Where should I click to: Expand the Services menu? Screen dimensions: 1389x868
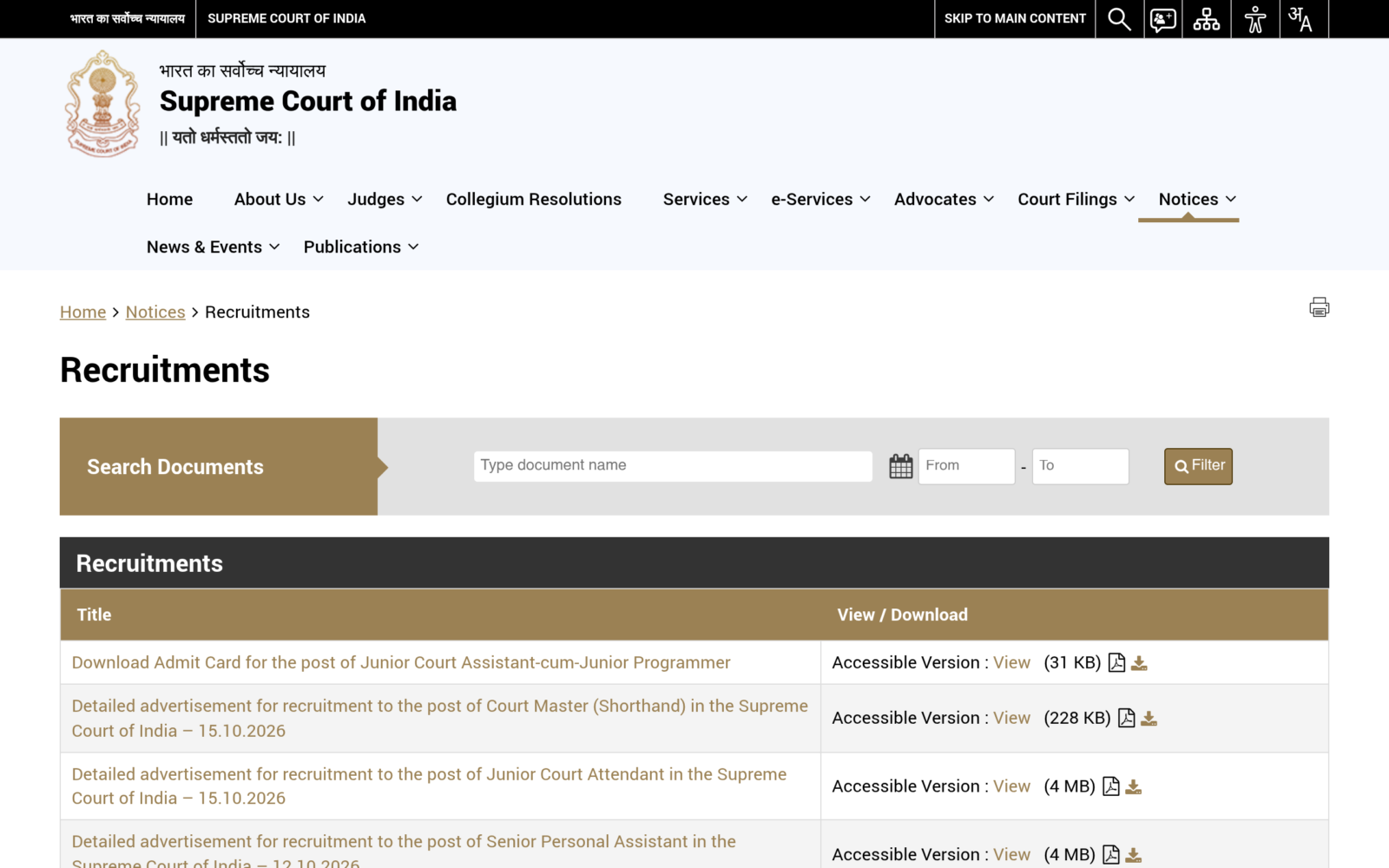click(705, 199)
